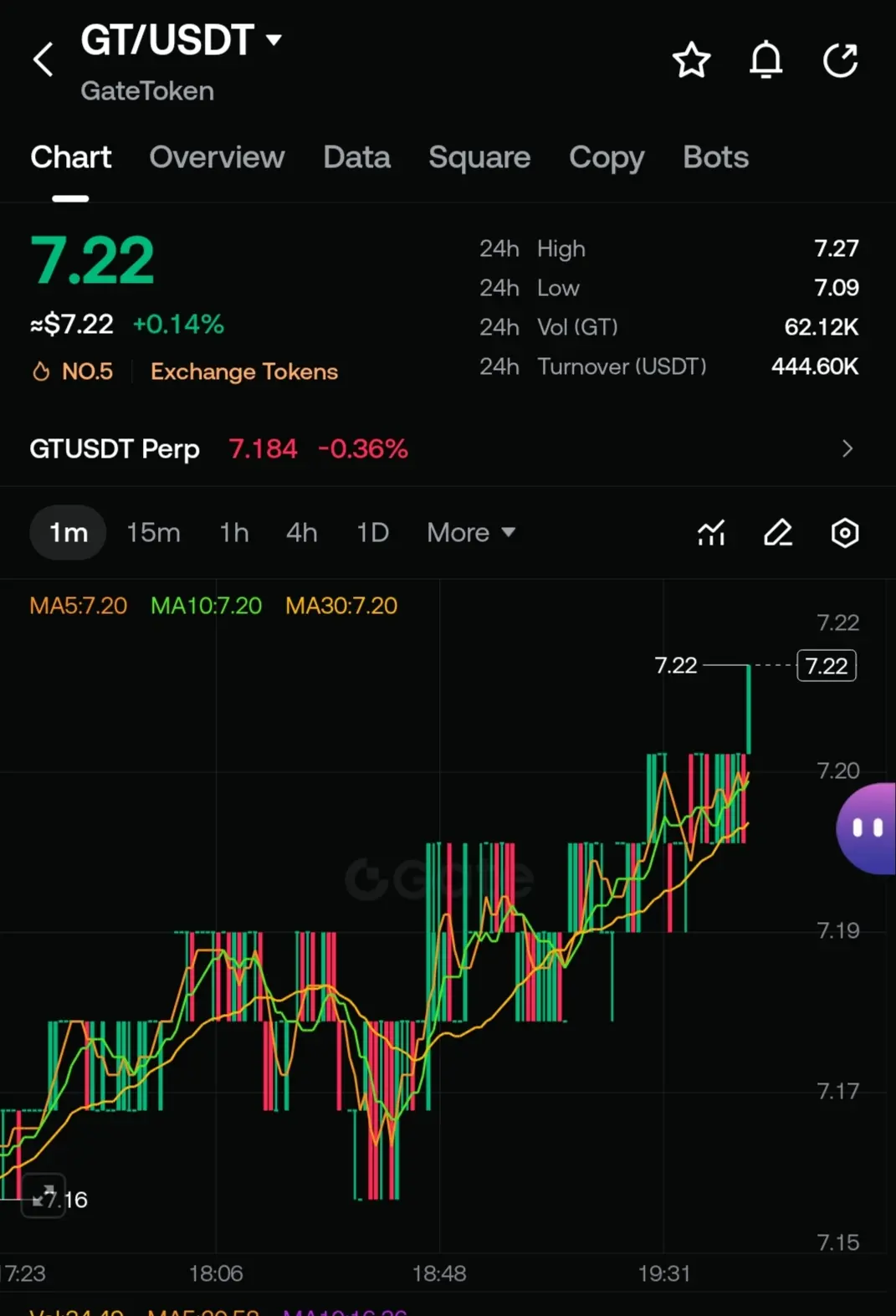This screenshot has width=896, height=1316.
Task: Open the Bots tab
Action: (x=715, y=157)
